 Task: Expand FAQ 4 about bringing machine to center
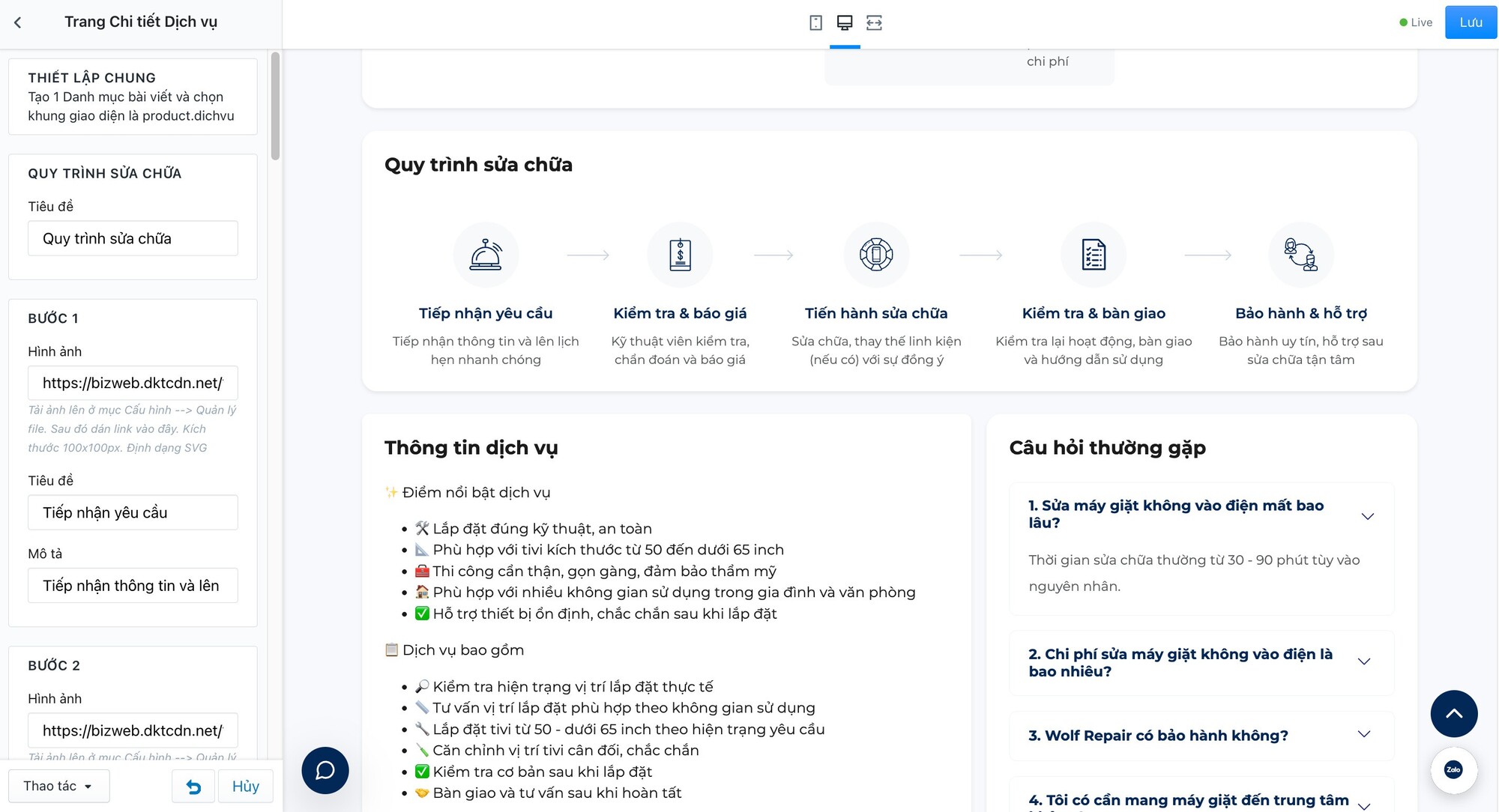click(x=1364, y=805)
